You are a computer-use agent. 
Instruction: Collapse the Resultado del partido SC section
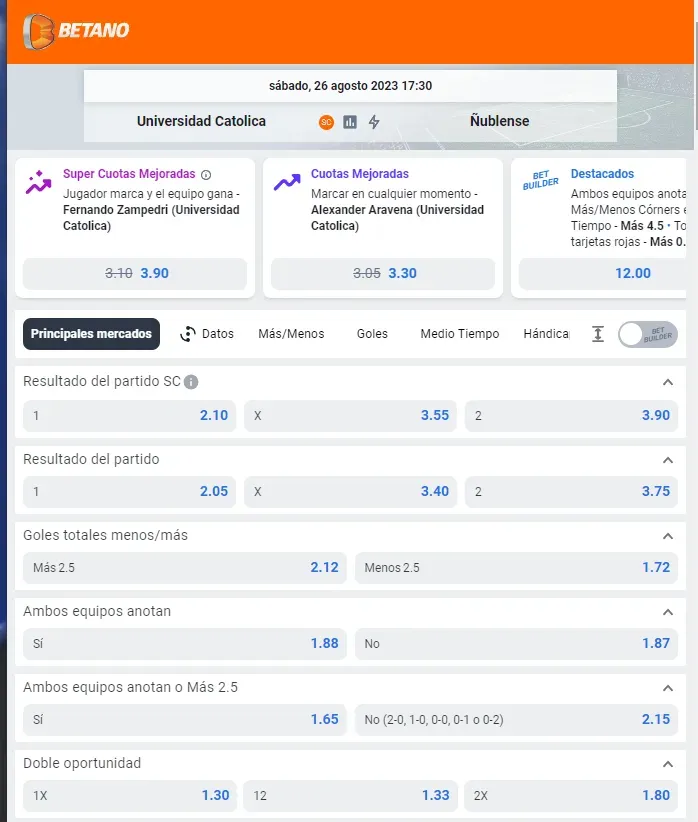point(667,382)
